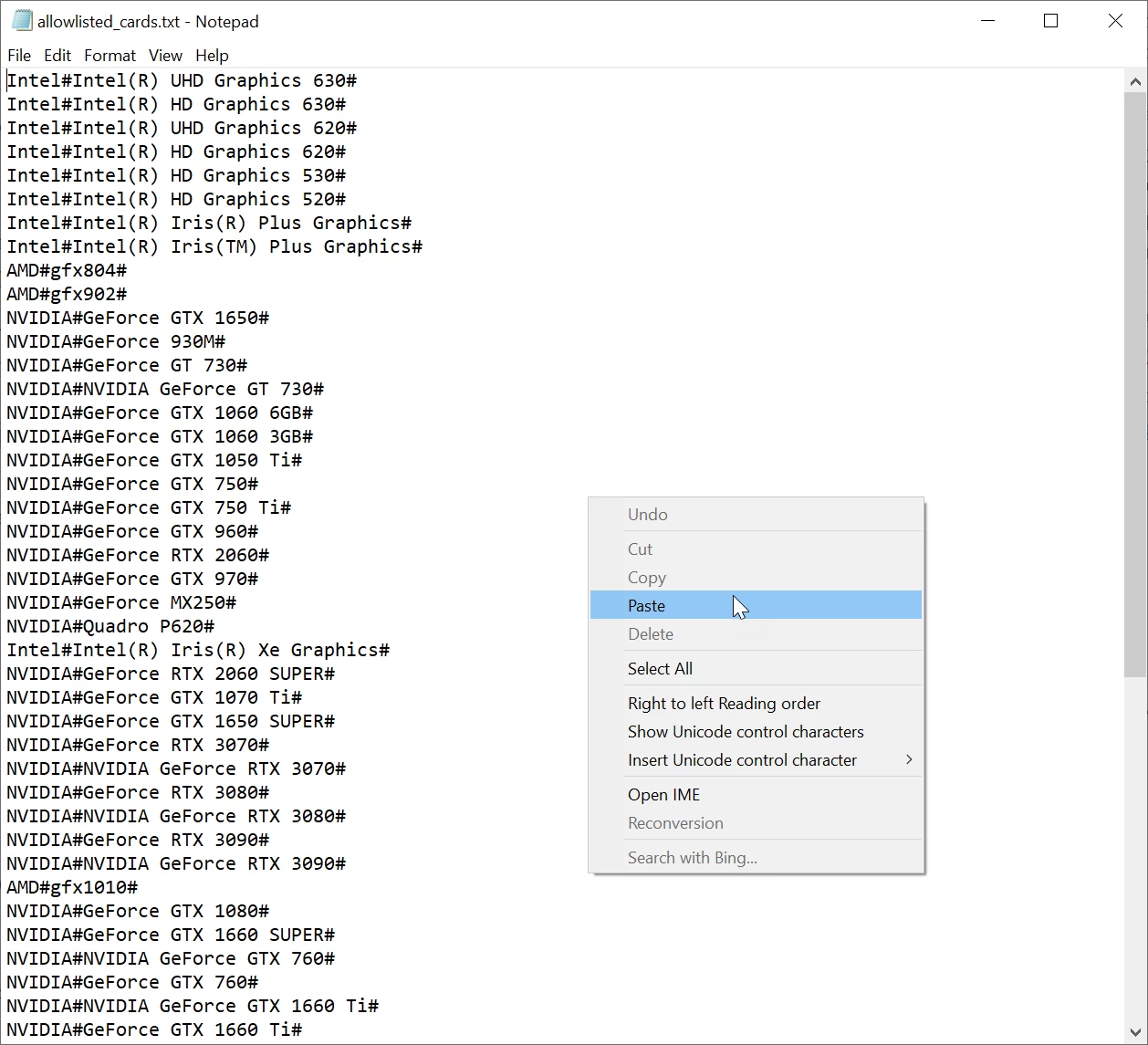Click line 'Intel#Intel(R) Iris(R) Xe Graphics#'

198,650
